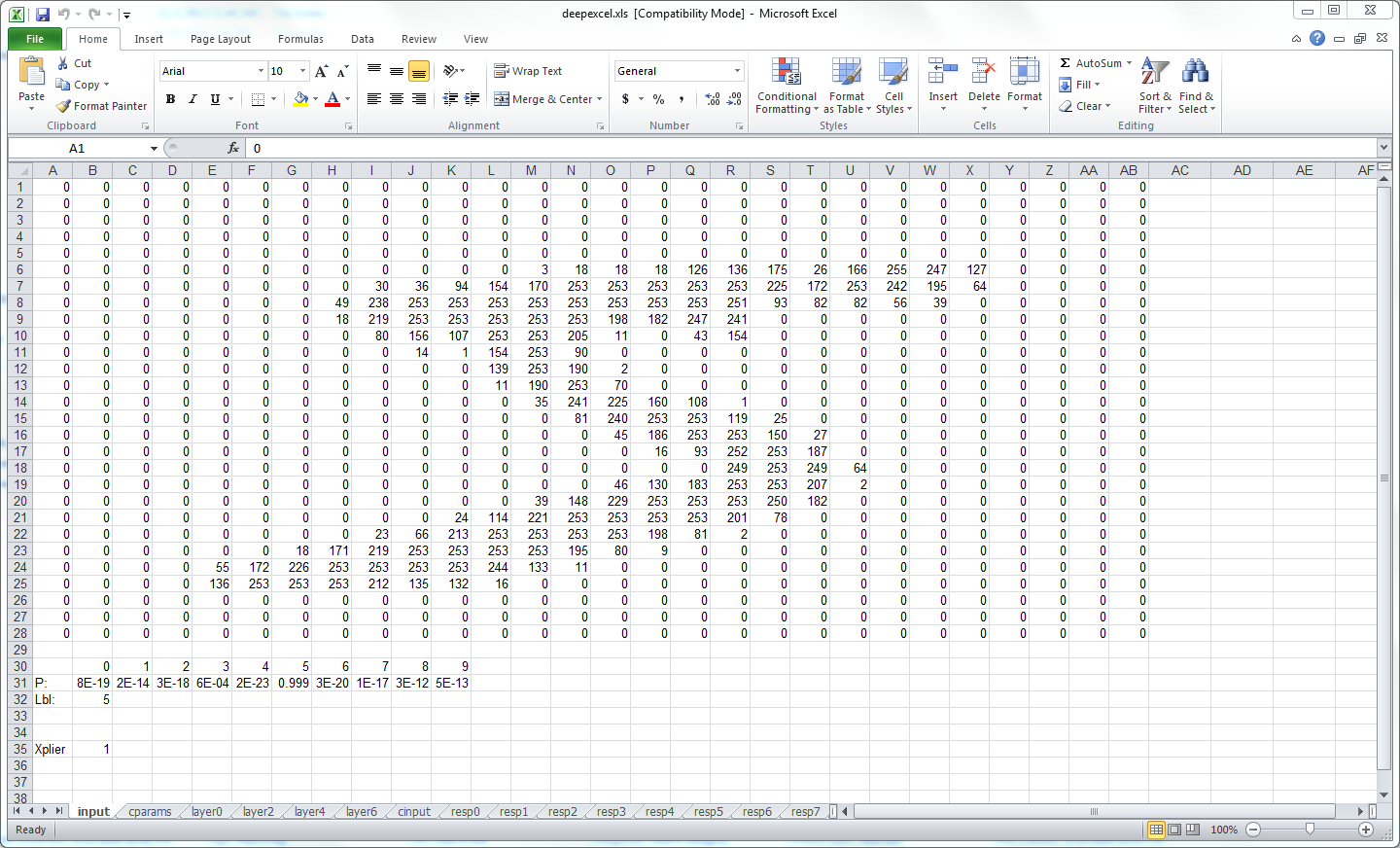Expand the Arial font name dropdown
Image resolution: width=1400 pixels, height=848 pixels.
261,71
